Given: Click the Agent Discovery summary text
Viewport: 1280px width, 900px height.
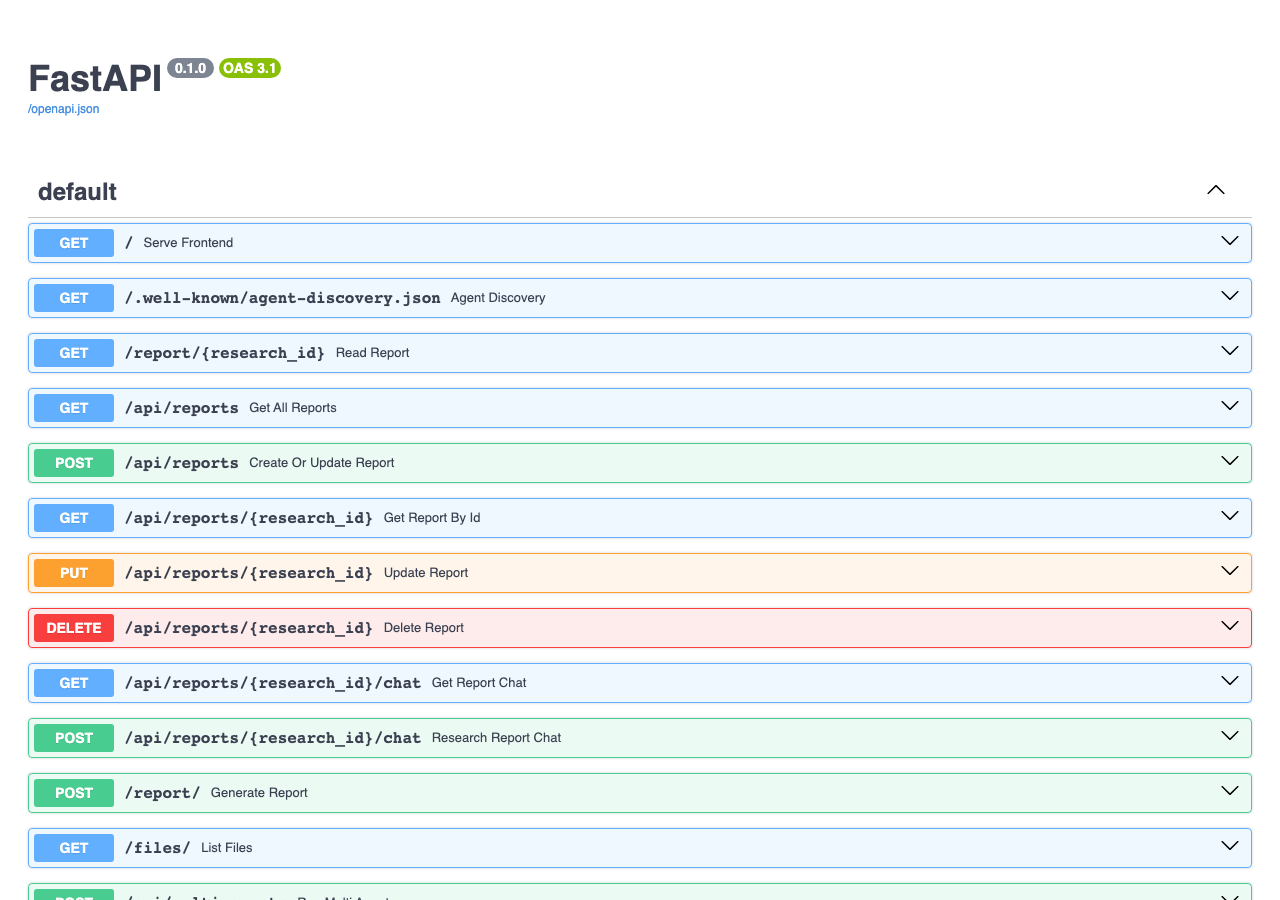Looking at the screenshot, I should coord(498,298).
